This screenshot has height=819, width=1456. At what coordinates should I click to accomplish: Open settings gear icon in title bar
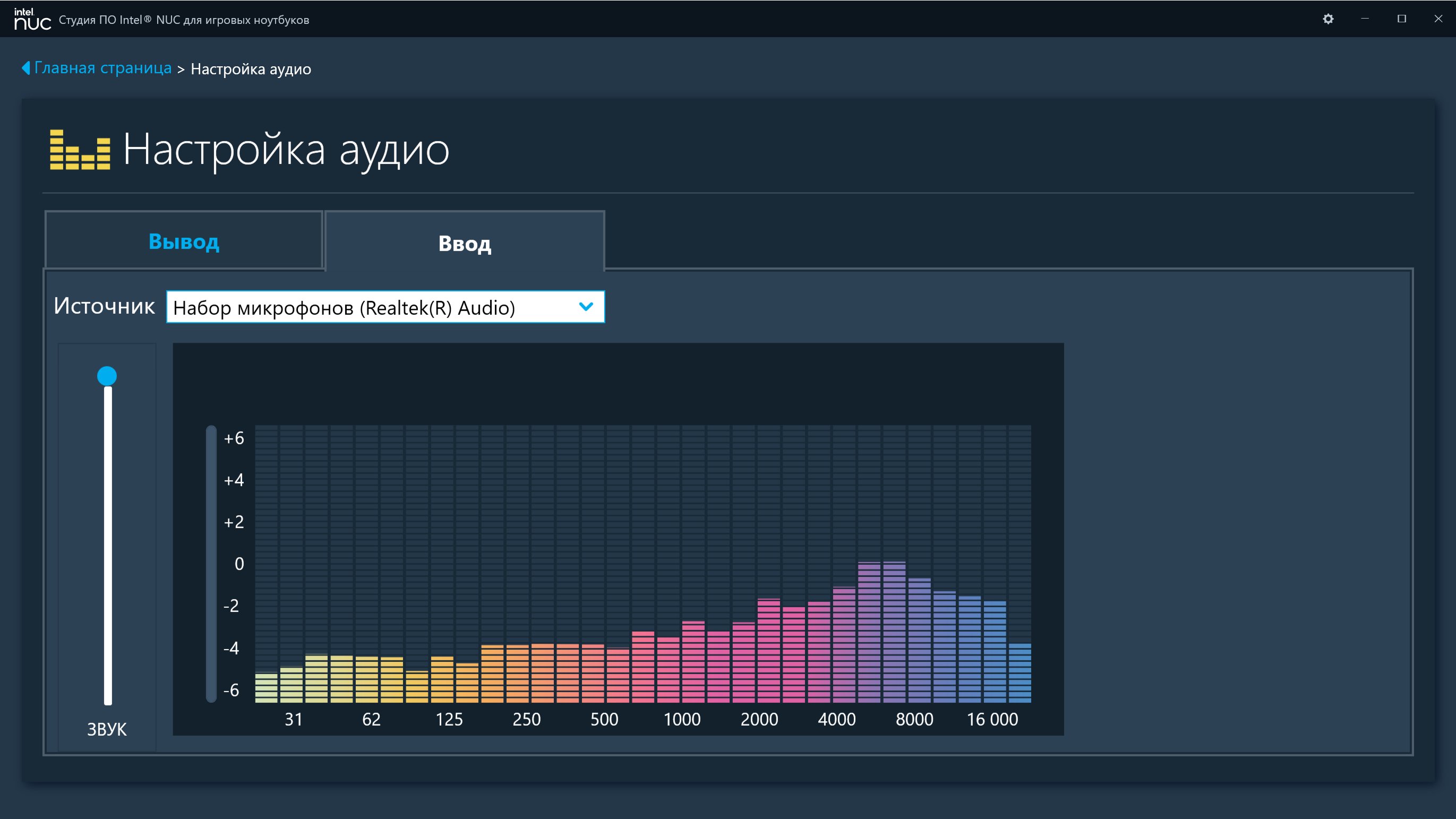coord(1327,19)
